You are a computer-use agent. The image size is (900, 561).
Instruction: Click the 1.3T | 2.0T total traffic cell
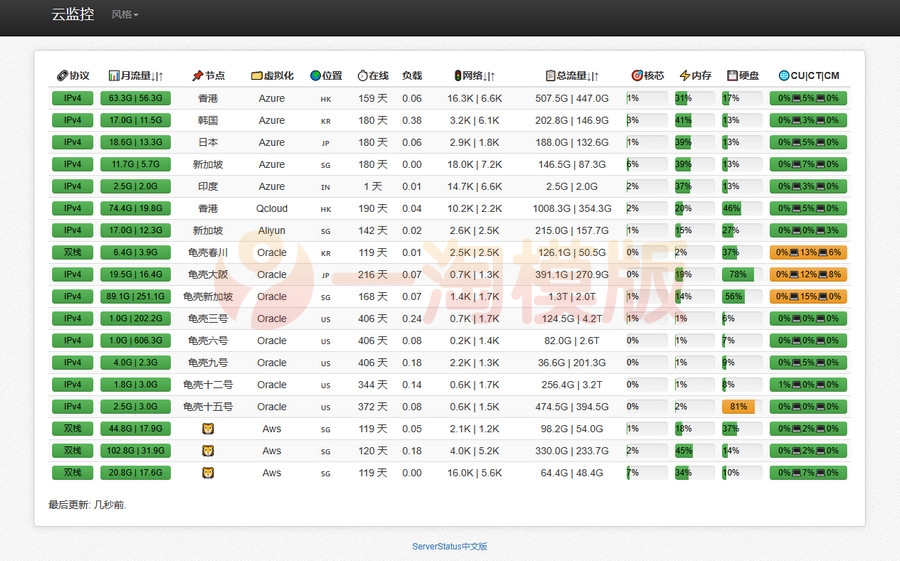572,296
